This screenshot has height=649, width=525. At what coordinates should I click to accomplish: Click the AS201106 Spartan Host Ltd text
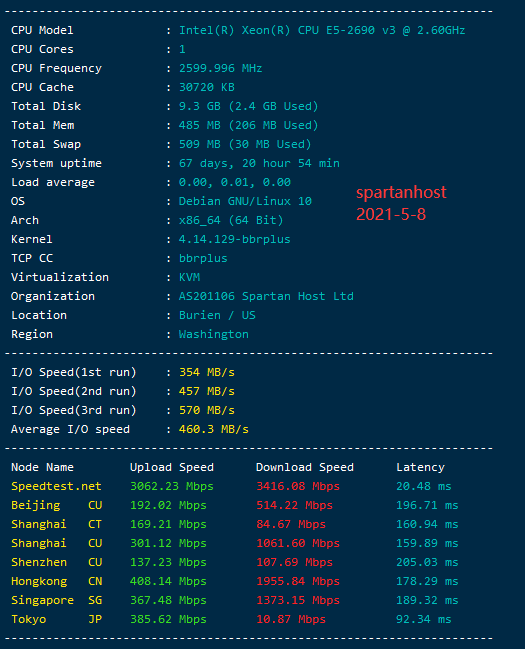click(266, 296)
